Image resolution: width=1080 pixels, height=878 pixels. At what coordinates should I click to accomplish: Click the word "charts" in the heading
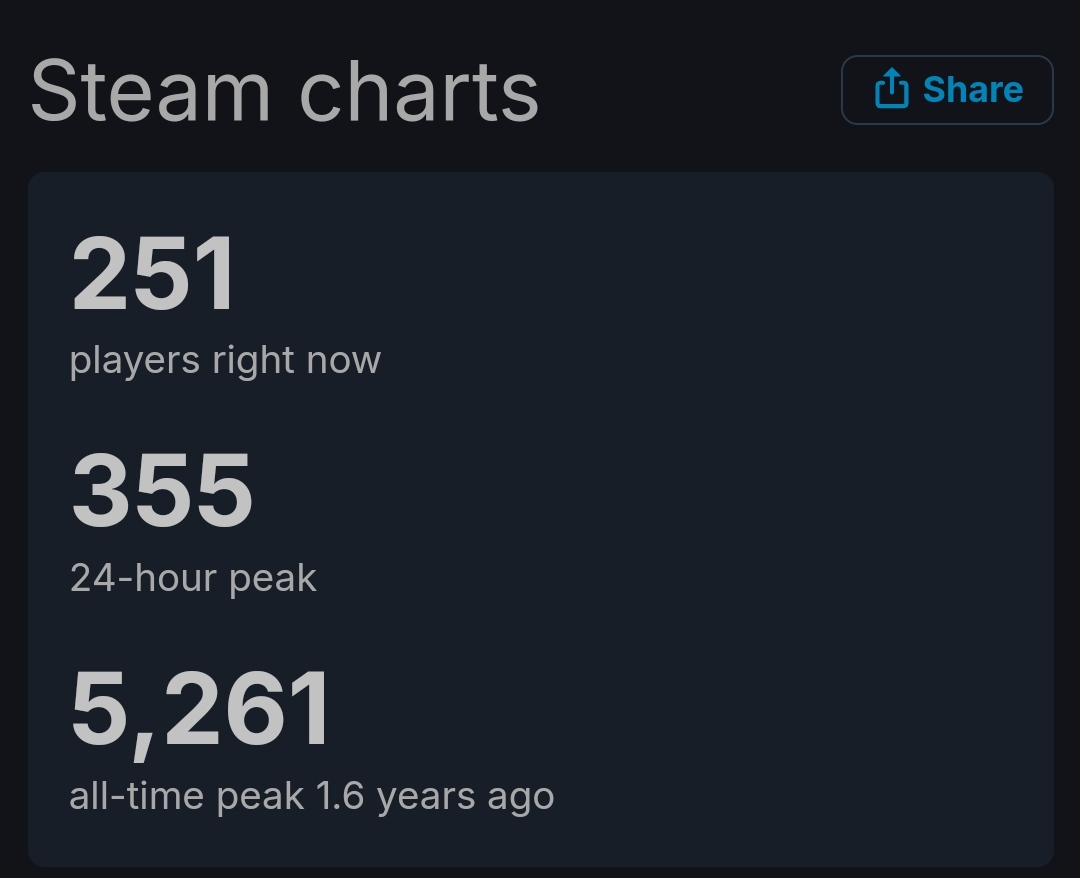(x=419, y=92)
